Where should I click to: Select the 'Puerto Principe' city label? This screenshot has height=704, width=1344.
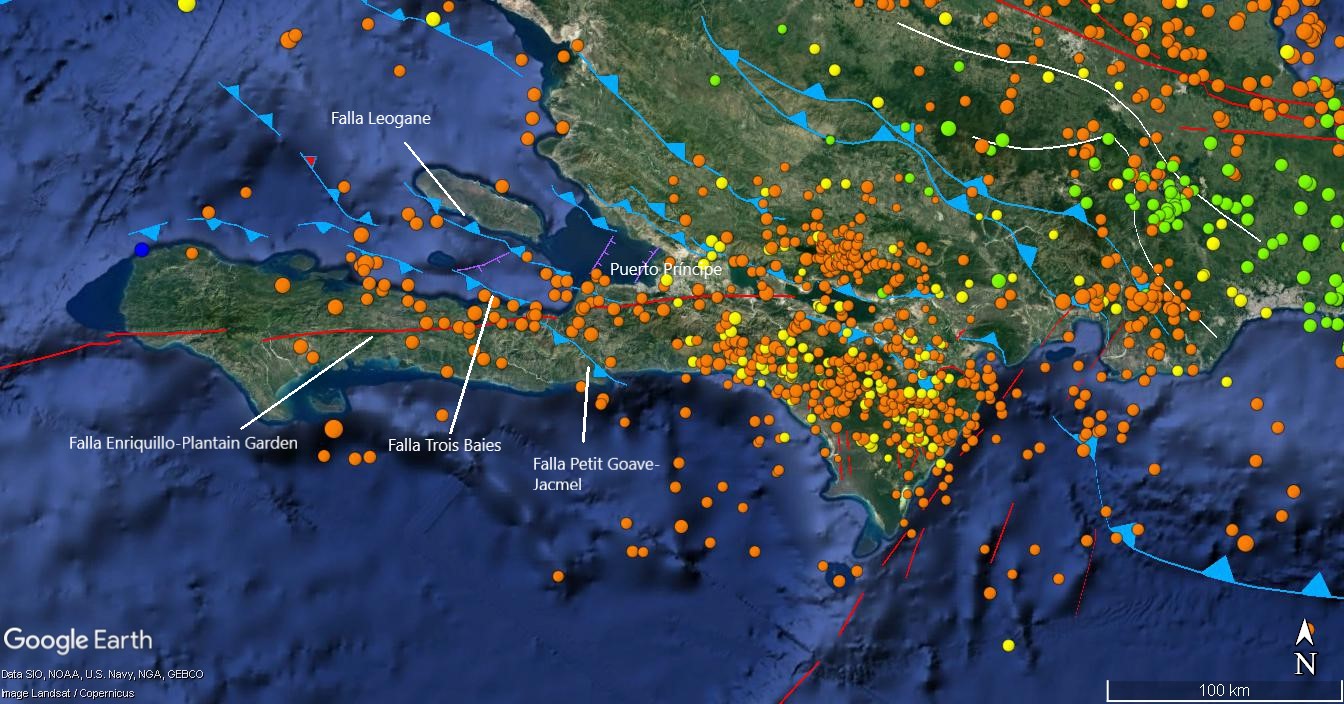(x=665, y=270)
